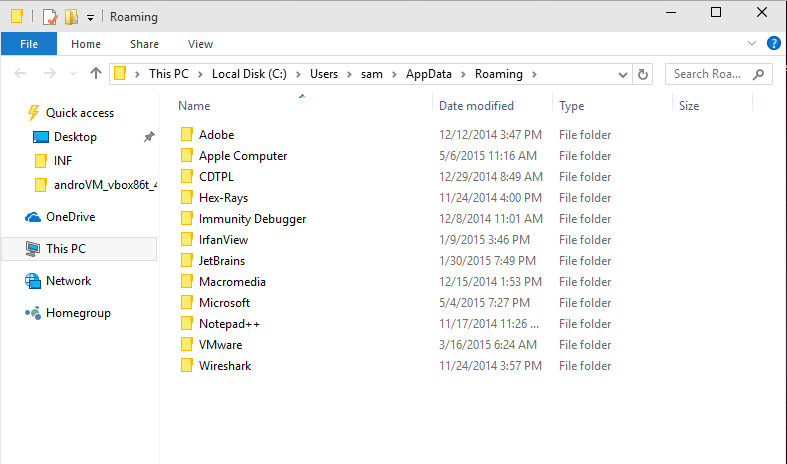Click the date 3/16/2015 6:24 AM

click(488, 345)
